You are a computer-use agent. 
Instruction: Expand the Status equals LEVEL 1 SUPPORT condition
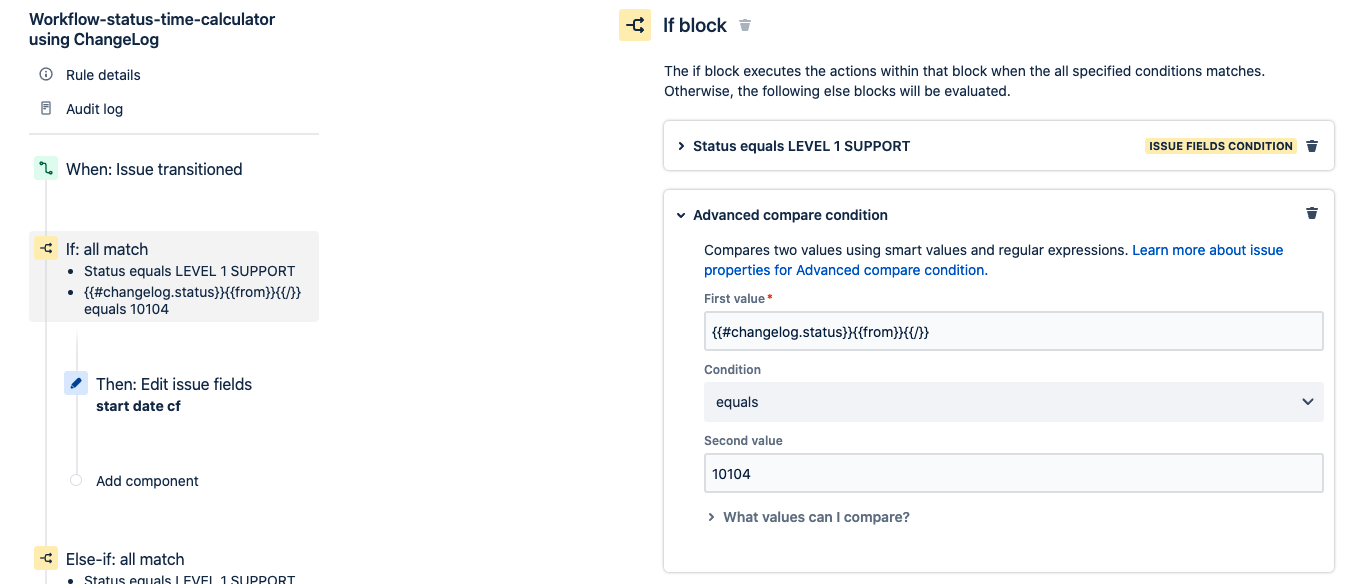[682, 146]
